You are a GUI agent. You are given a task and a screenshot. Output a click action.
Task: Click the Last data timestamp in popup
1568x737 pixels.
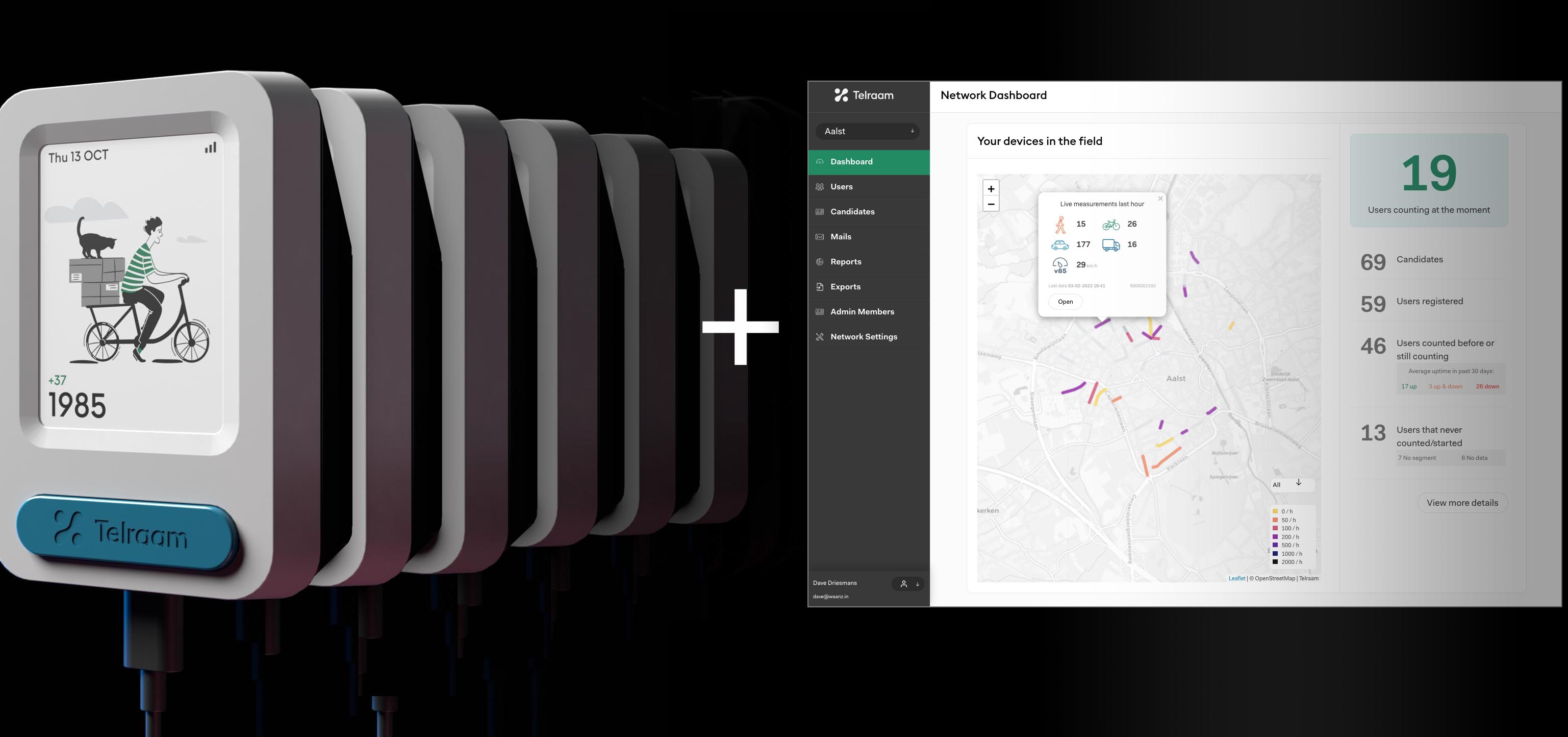1076,286
